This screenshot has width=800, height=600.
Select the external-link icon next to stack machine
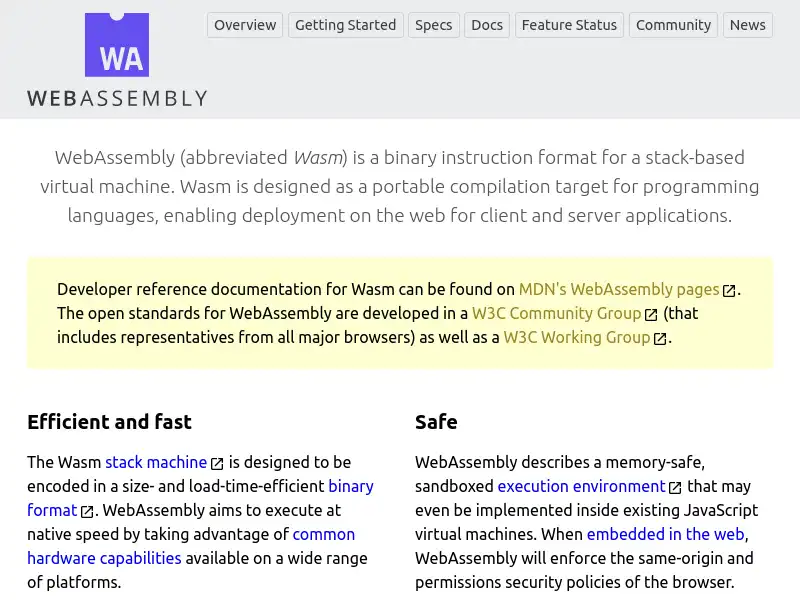click(x=217, y=462)
